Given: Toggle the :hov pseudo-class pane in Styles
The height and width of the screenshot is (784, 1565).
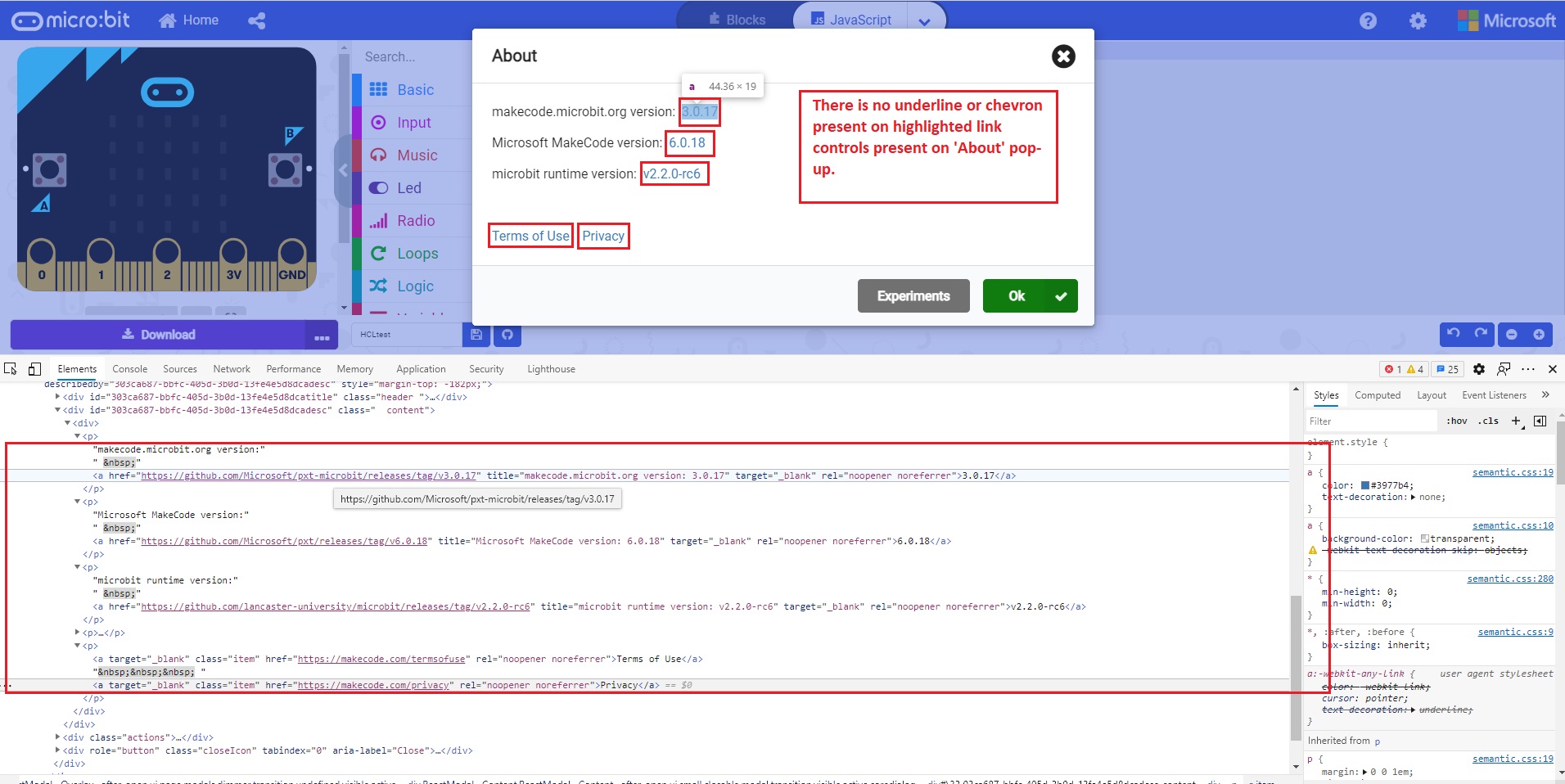Looking at the screenshot, I should [x=1456, y=421].
